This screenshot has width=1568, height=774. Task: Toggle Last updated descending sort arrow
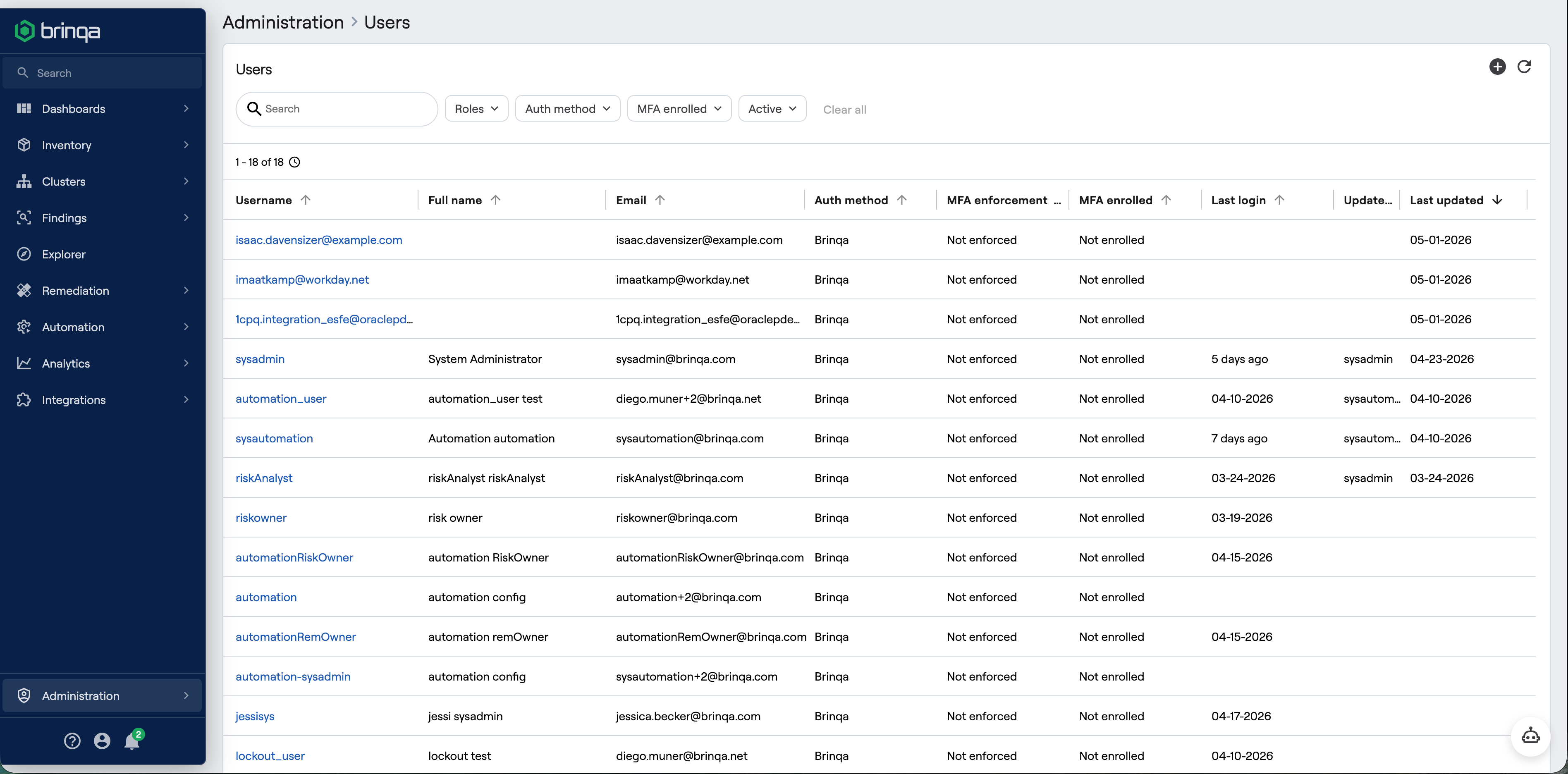point(1497,200)
